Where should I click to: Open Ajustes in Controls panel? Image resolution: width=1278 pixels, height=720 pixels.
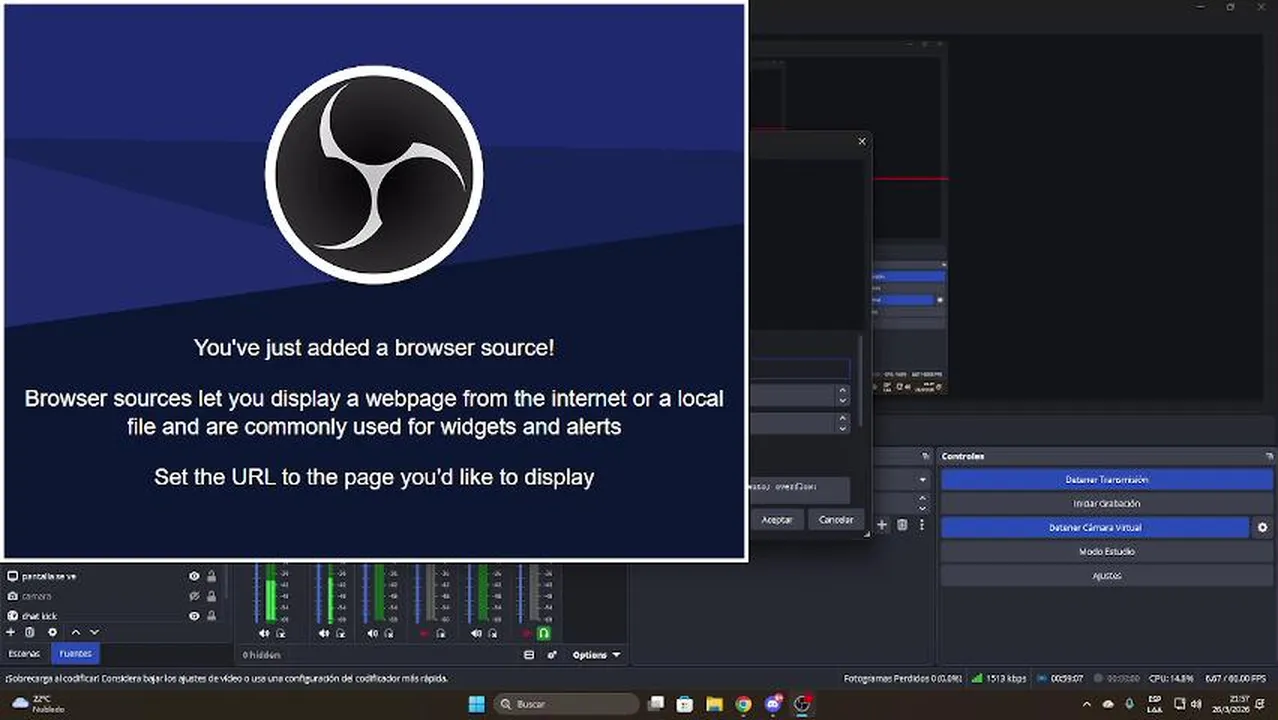click(1107, 575)
